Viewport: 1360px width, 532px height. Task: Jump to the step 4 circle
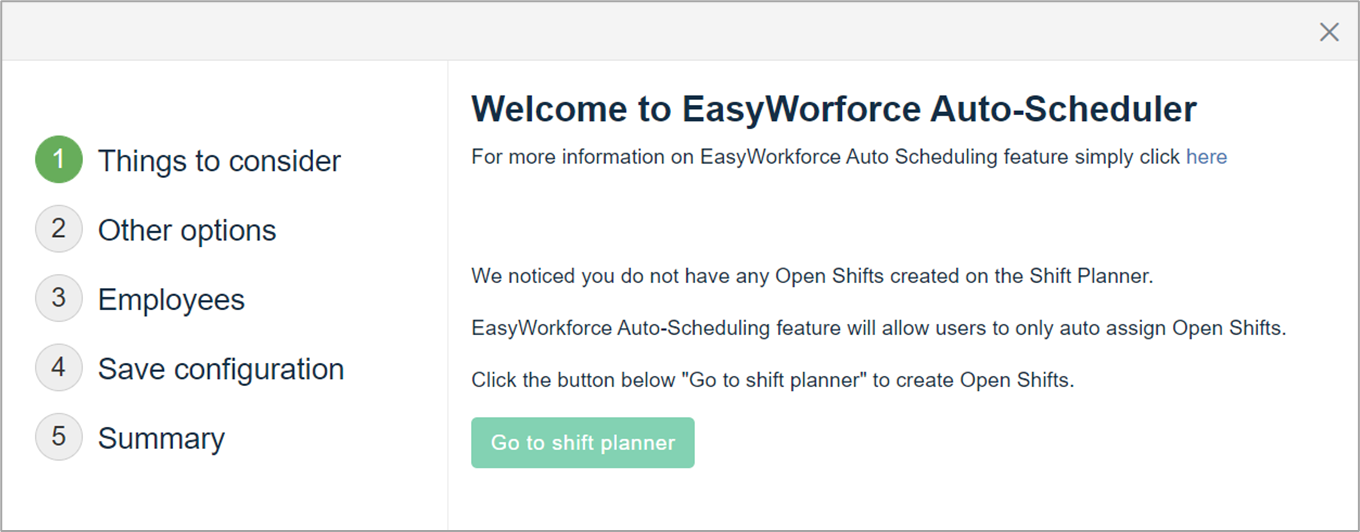point(59,368)
